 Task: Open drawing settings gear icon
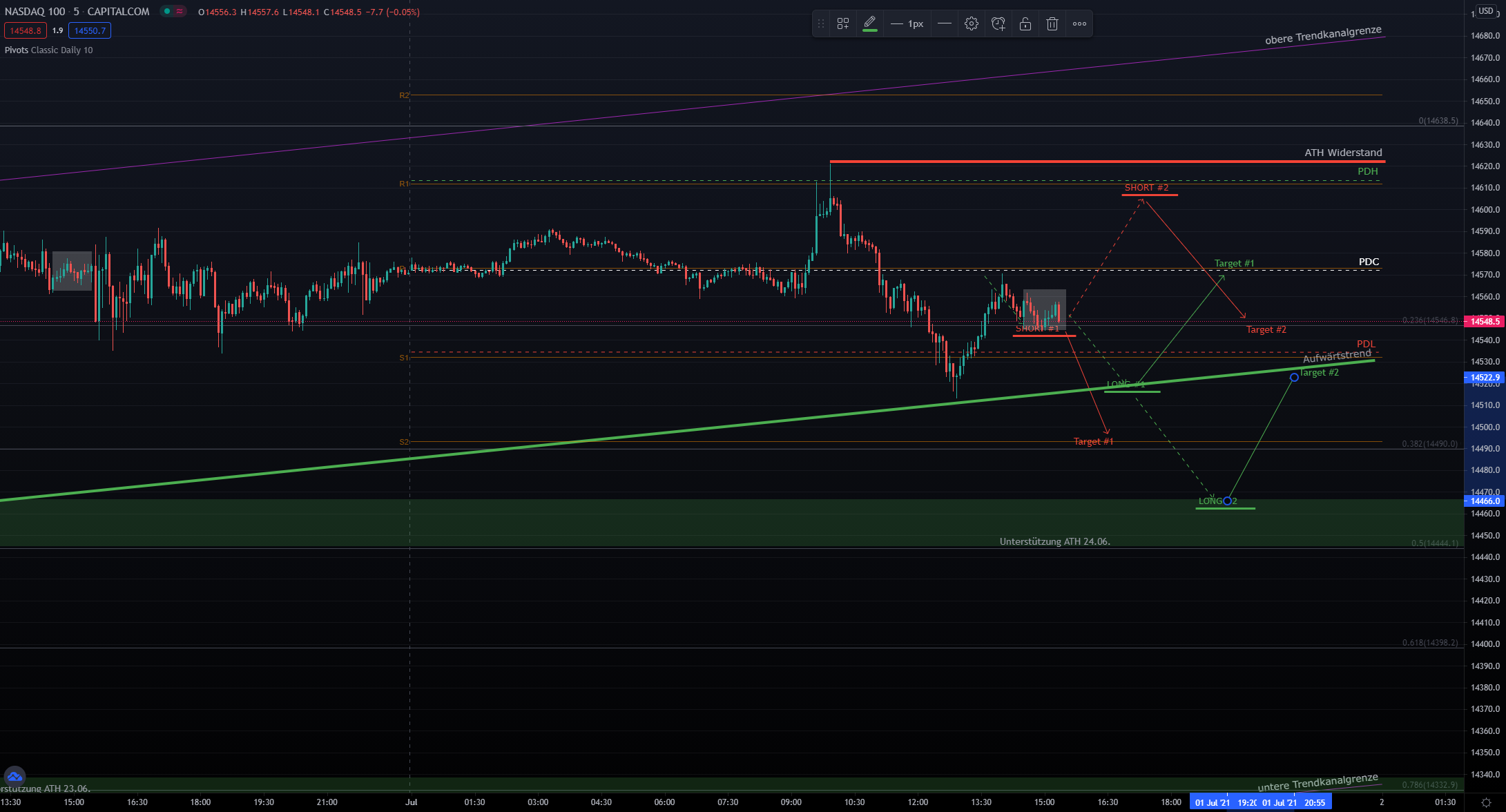pos(971,23)
